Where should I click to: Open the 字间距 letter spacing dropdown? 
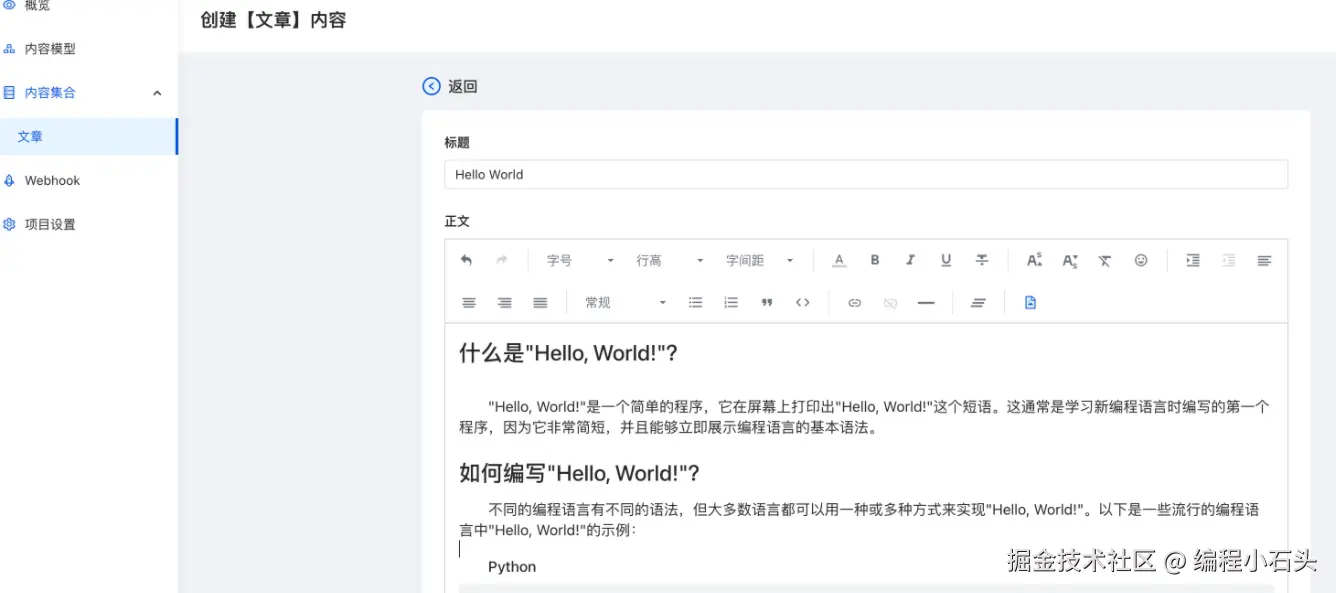pyautogui.click(x=760, y=260)
